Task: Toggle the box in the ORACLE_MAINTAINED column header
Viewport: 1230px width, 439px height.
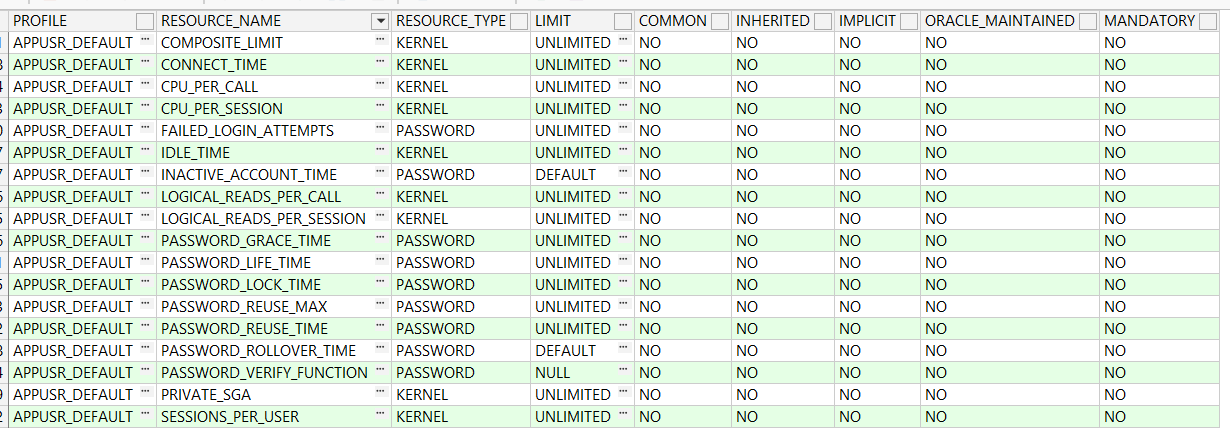Action: 1087,21
